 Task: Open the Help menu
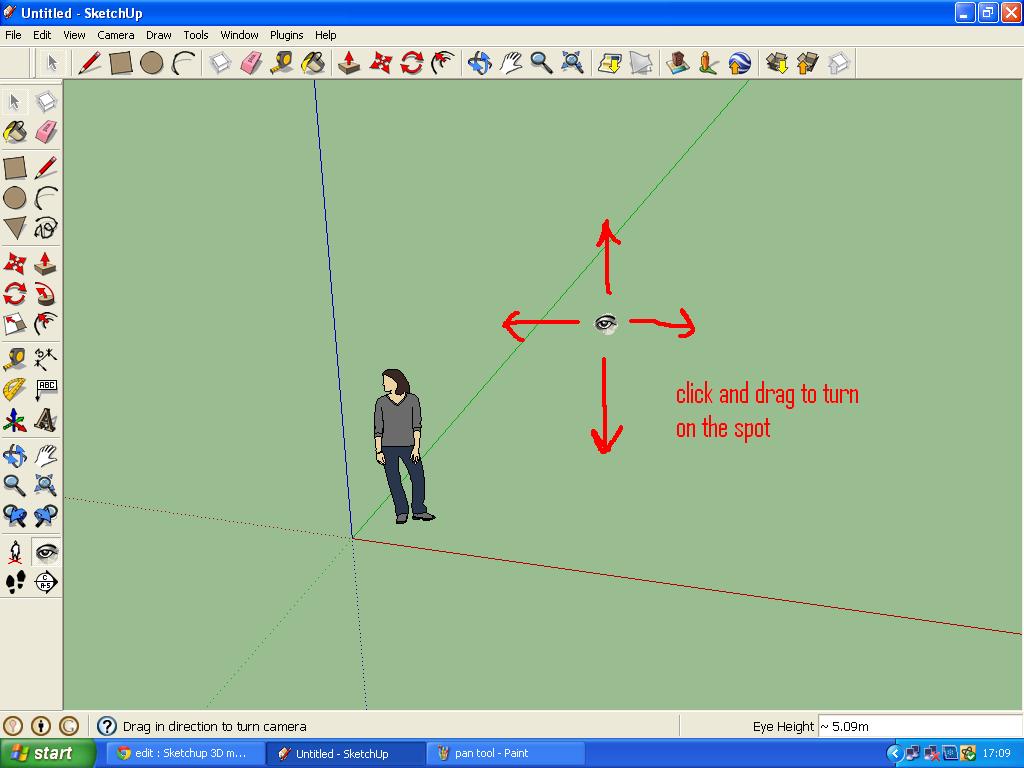click(325, 35)
